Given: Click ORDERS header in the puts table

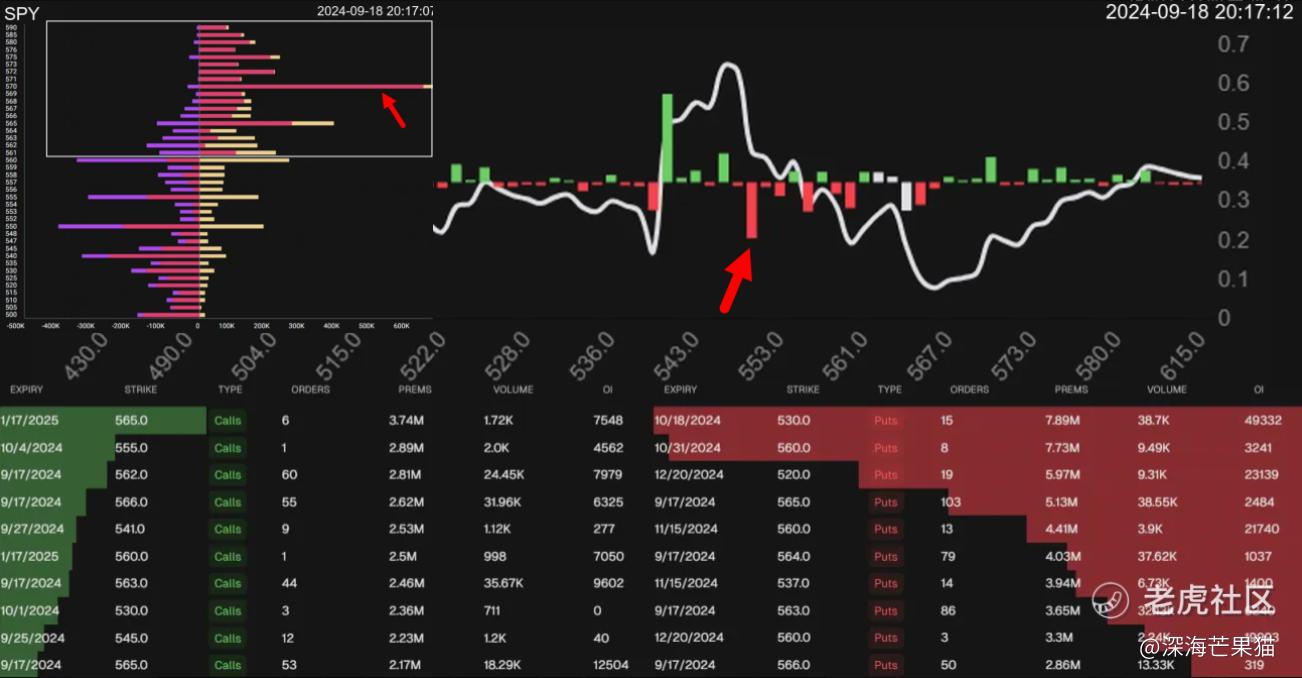Looking at the screenshot, I should click(969, 389).
